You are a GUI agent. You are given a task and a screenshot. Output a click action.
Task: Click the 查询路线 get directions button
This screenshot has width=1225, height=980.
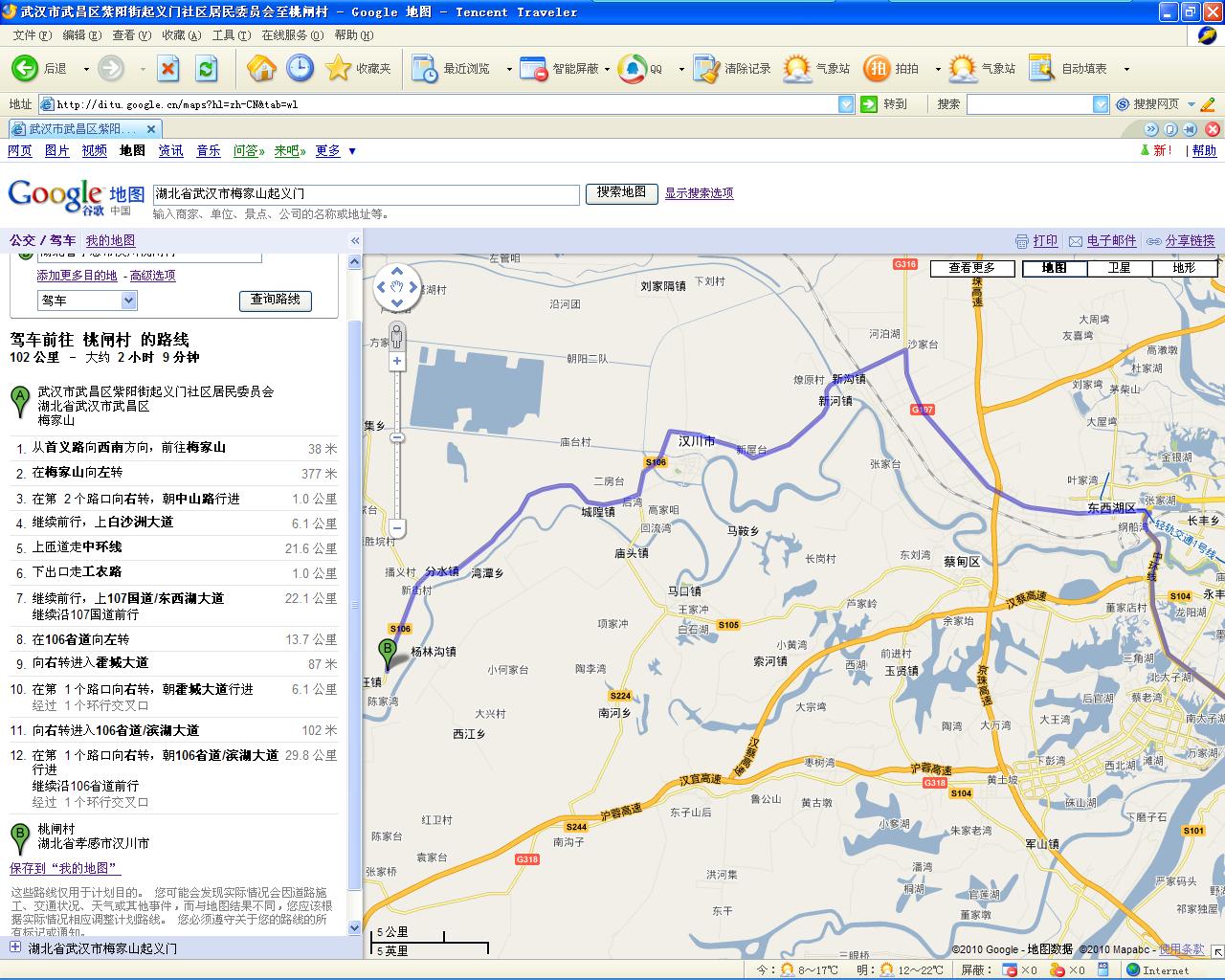(x=275, y=301)
